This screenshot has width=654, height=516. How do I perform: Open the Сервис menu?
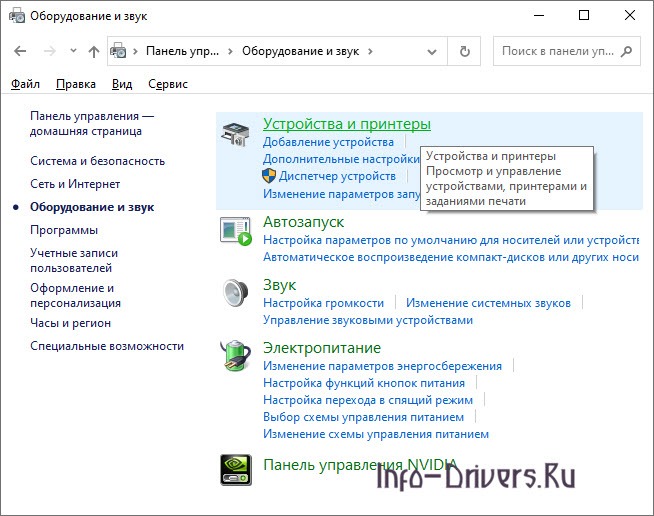click(168, 85)
